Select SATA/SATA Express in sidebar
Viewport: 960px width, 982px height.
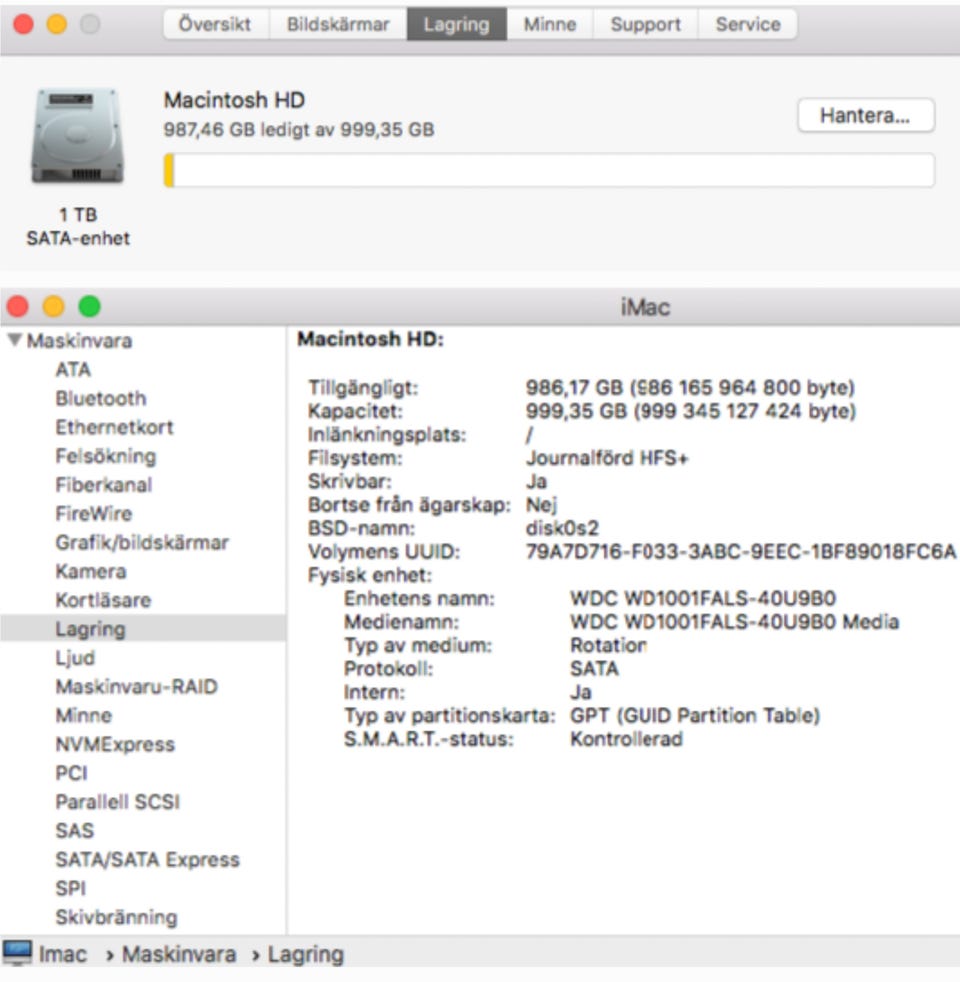point(147,860)
